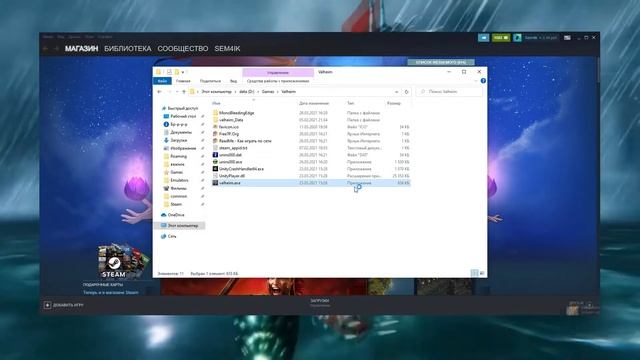
Task: Open Изображения in the navigation pane
Action: point(183,148)
